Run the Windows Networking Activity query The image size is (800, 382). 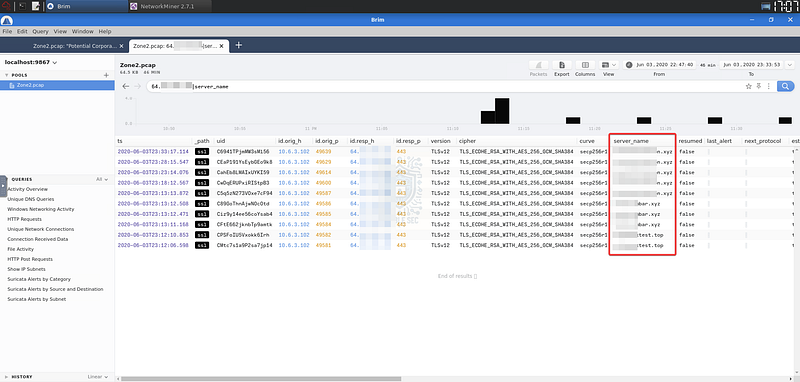[x=41, y=209]
